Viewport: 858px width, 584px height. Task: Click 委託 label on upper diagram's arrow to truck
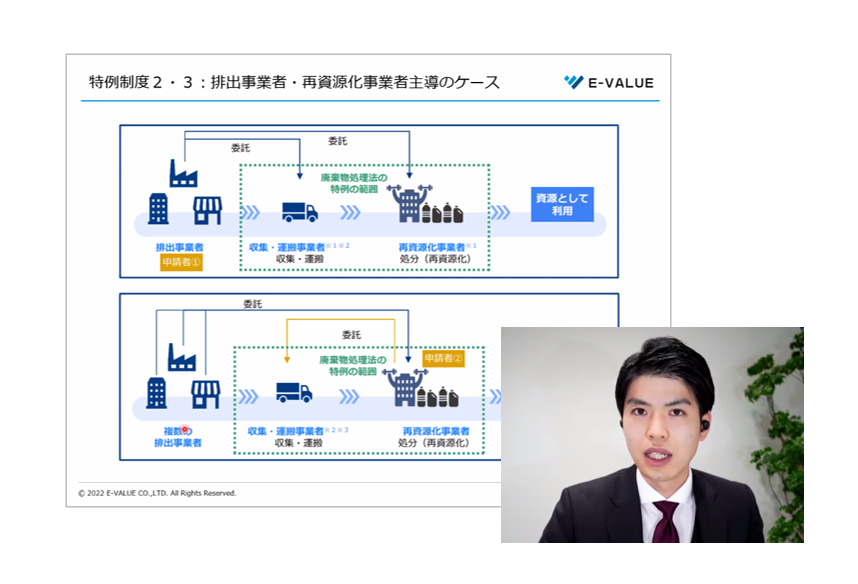pyautogui.click(x=240, y=148)
